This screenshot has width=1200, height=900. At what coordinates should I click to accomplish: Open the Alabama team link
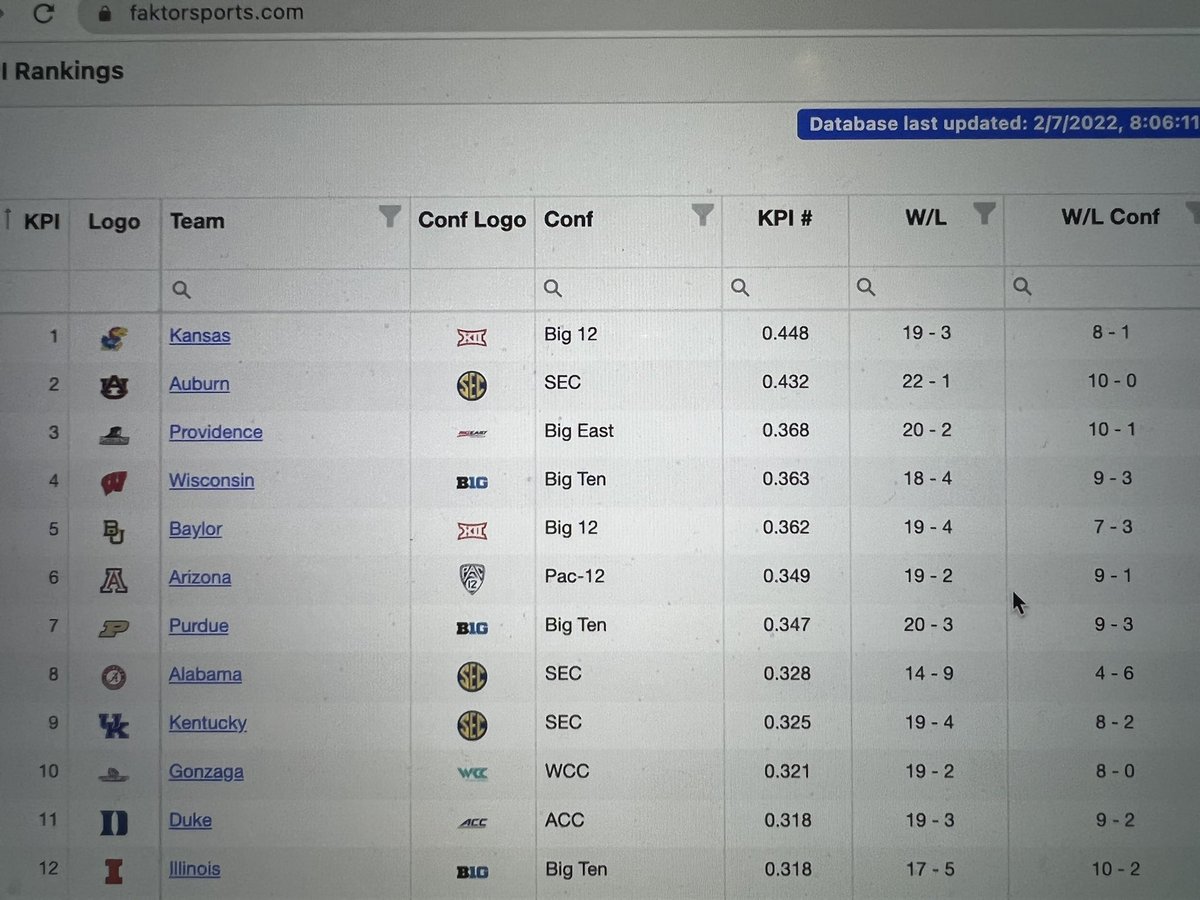[205, 674]
